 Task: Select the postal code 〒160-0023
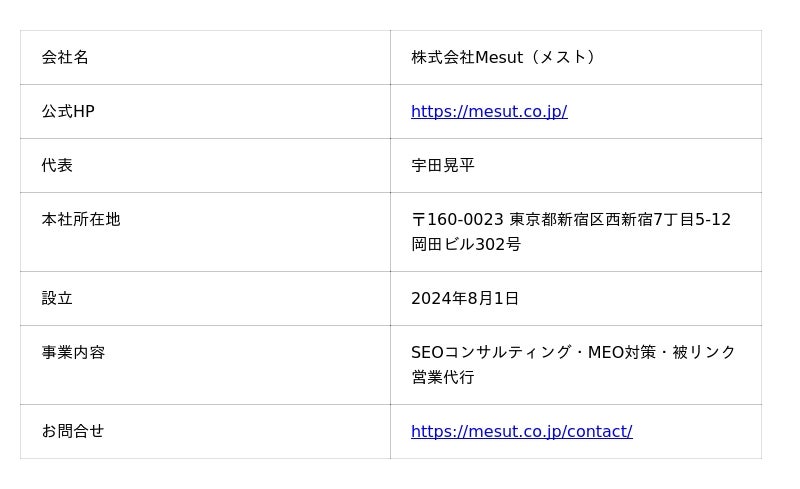[x=457, y=220]
